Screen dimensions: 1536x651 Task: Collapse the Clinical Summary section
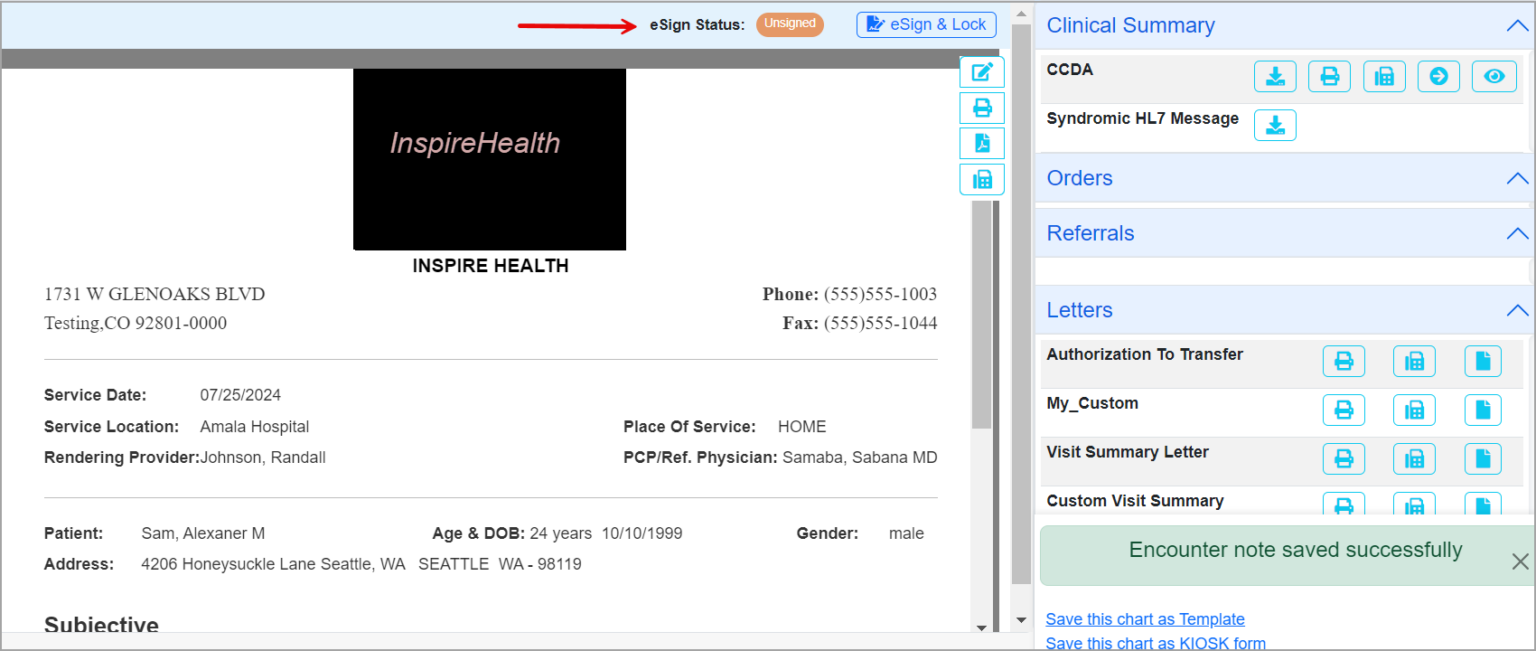click(1517, 25)
